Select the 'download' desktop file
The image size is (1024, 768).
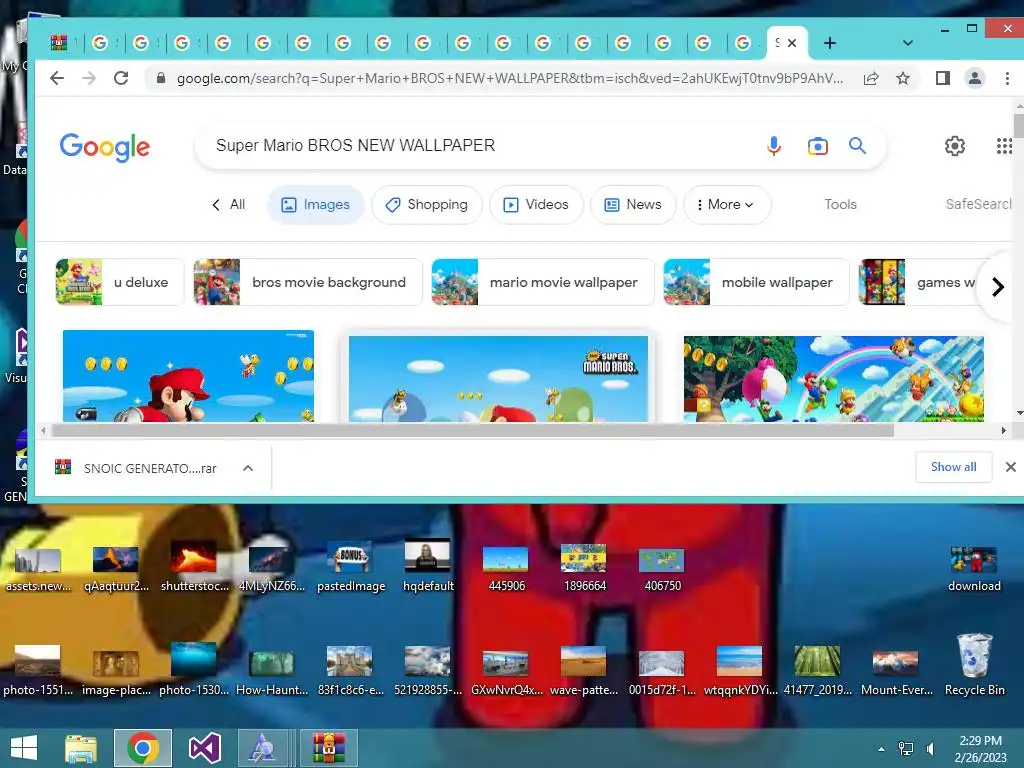[974, 568]
